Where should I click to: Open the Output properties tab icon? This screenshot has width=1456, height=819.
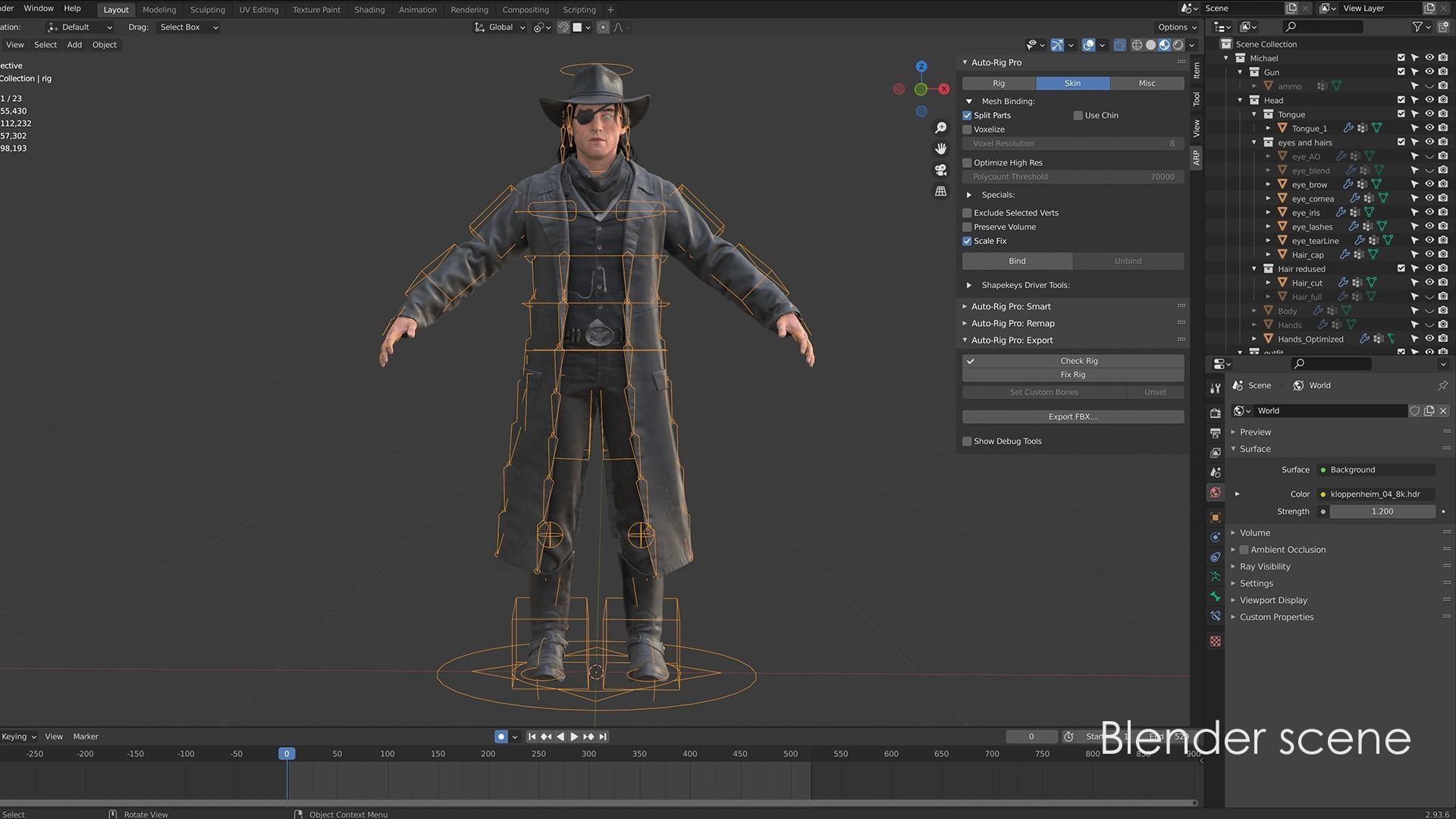(x=1216, y=433)
